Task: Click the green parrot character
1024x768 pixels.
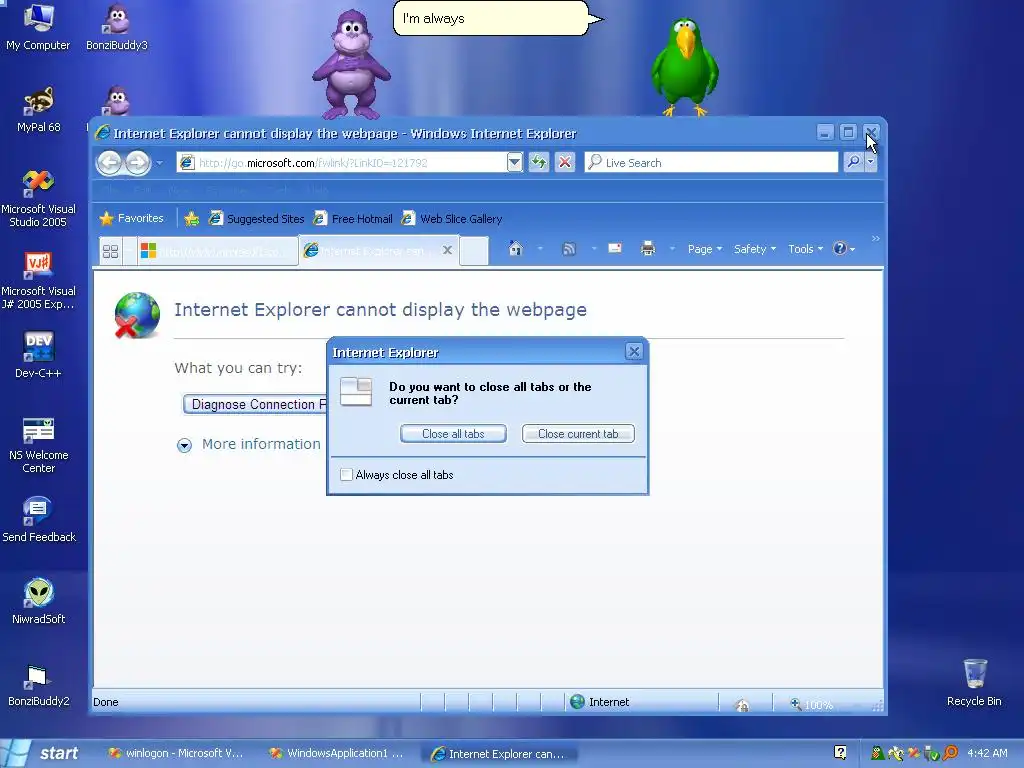Action: 684,67
